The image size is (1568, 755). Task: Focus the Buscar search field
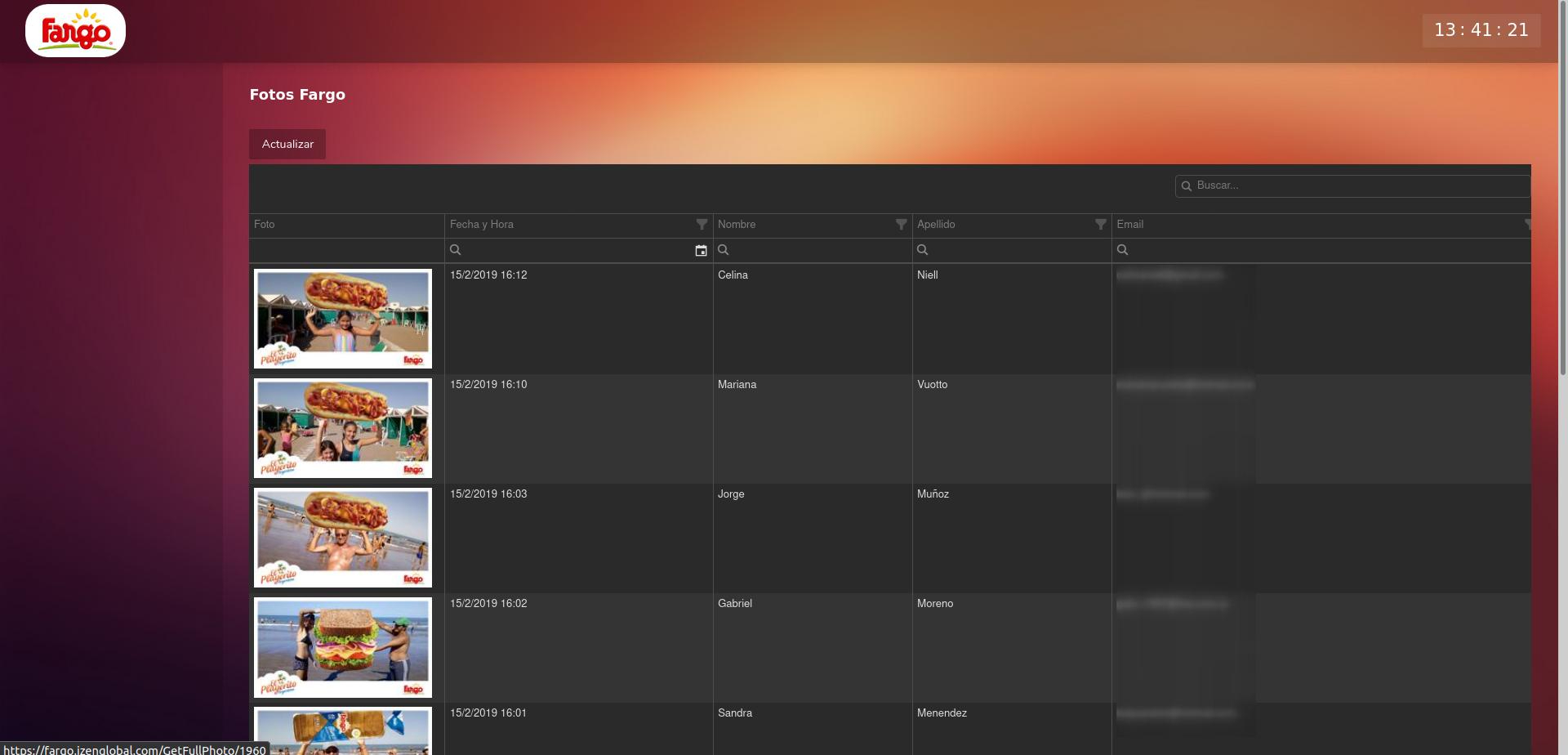tap(1356, 185)
